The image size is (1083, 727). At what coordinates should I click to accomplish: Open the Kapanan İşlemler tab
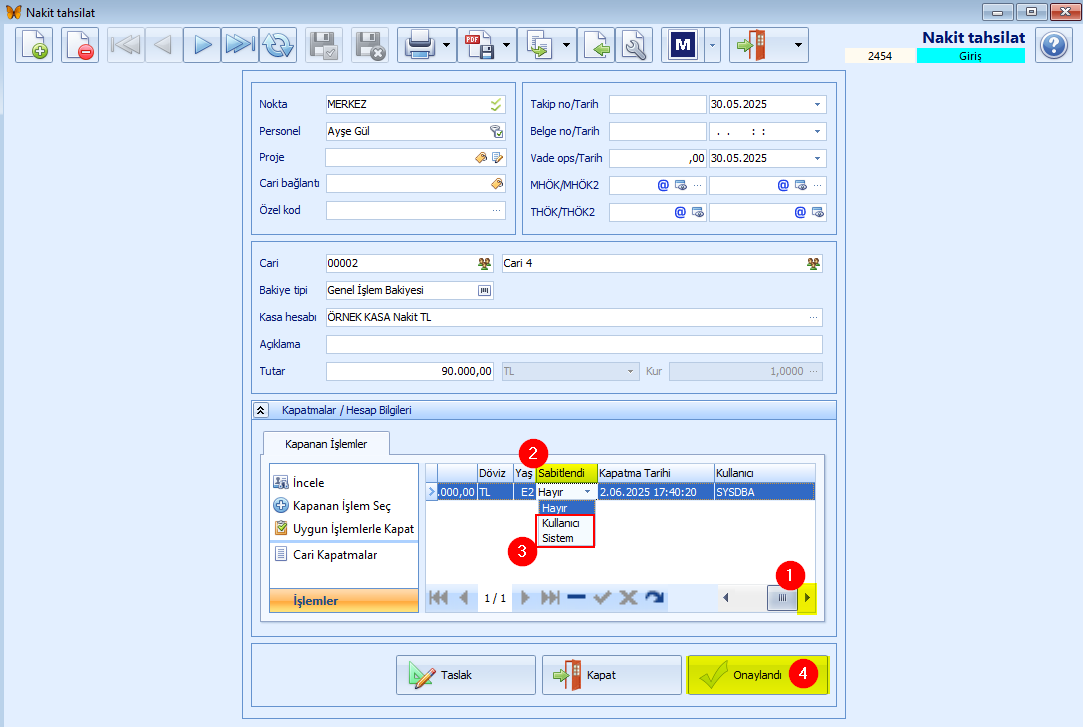(x=326, y=444)
